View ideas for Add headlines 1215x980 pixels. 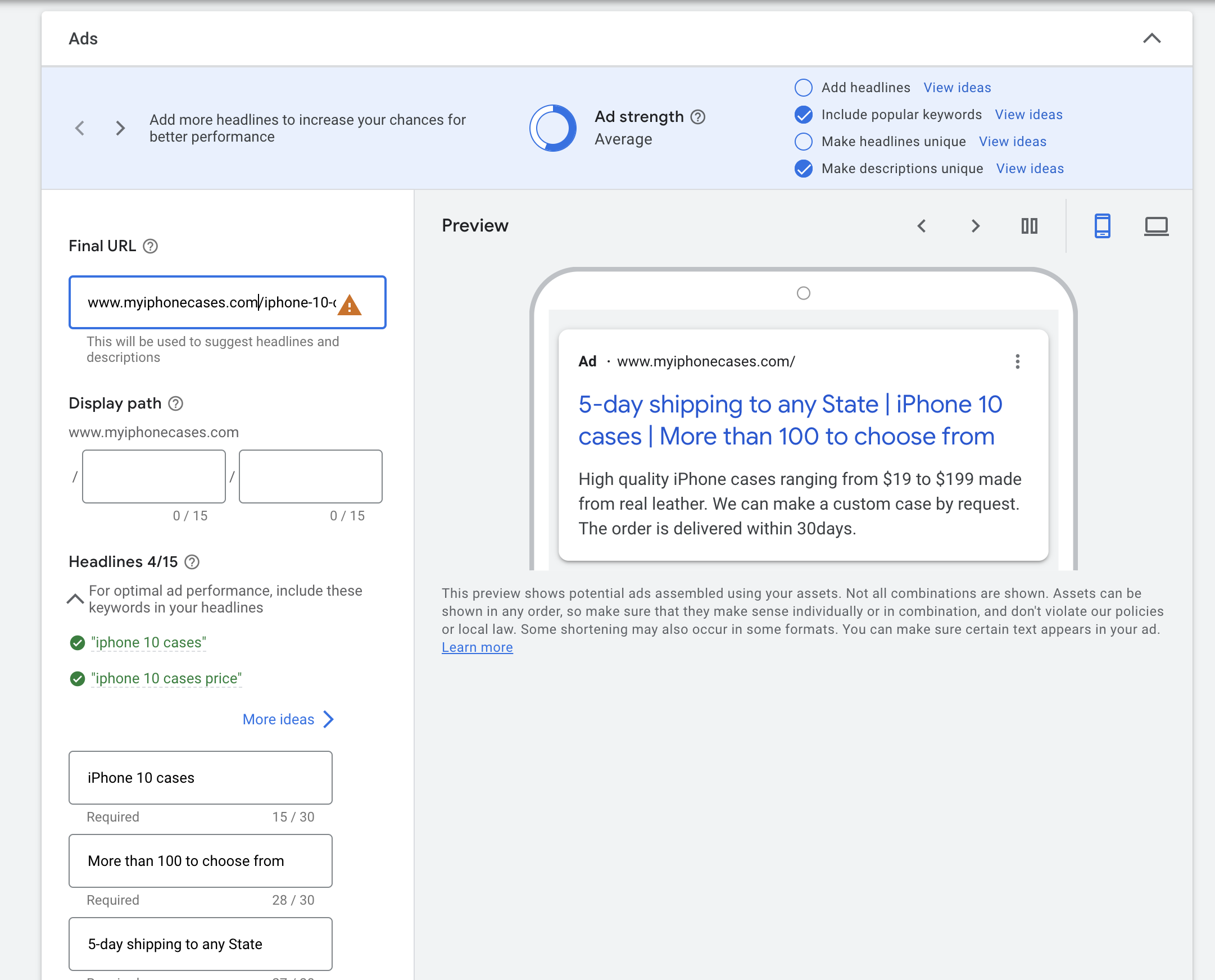point(957,88)
